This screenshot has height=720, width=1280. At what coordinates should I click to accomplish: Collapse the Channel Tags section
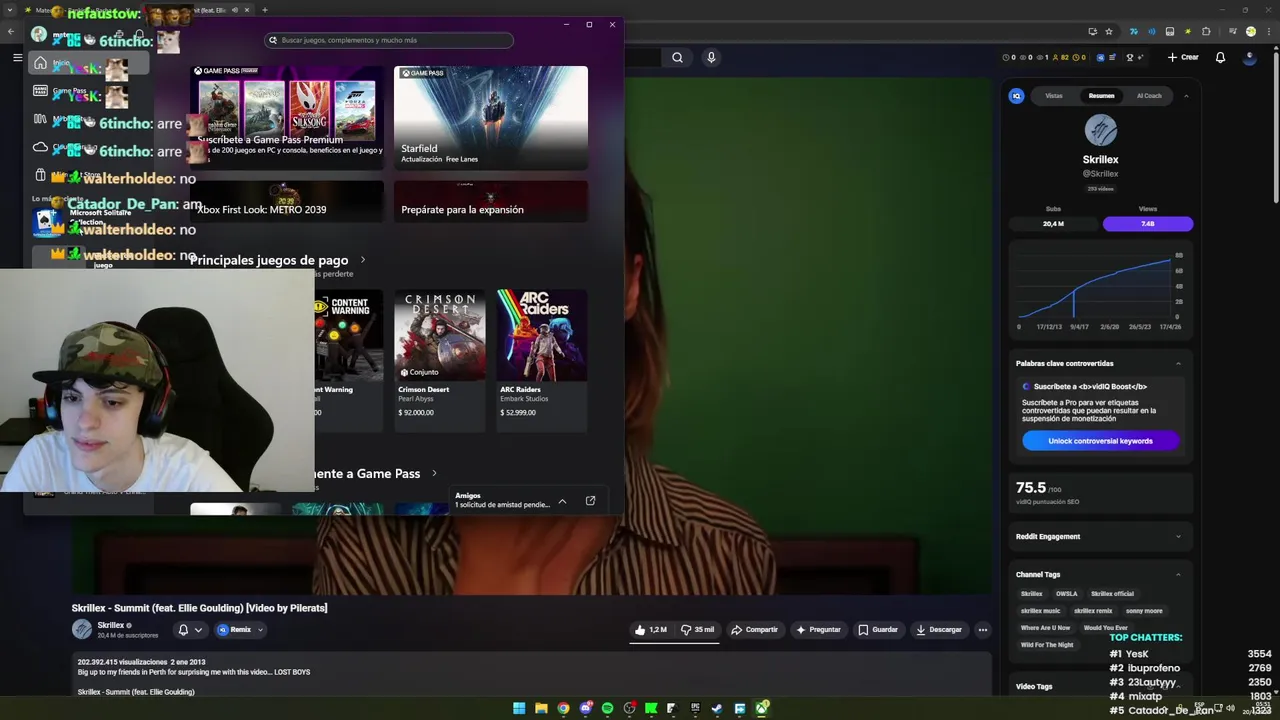[1178, 574]
